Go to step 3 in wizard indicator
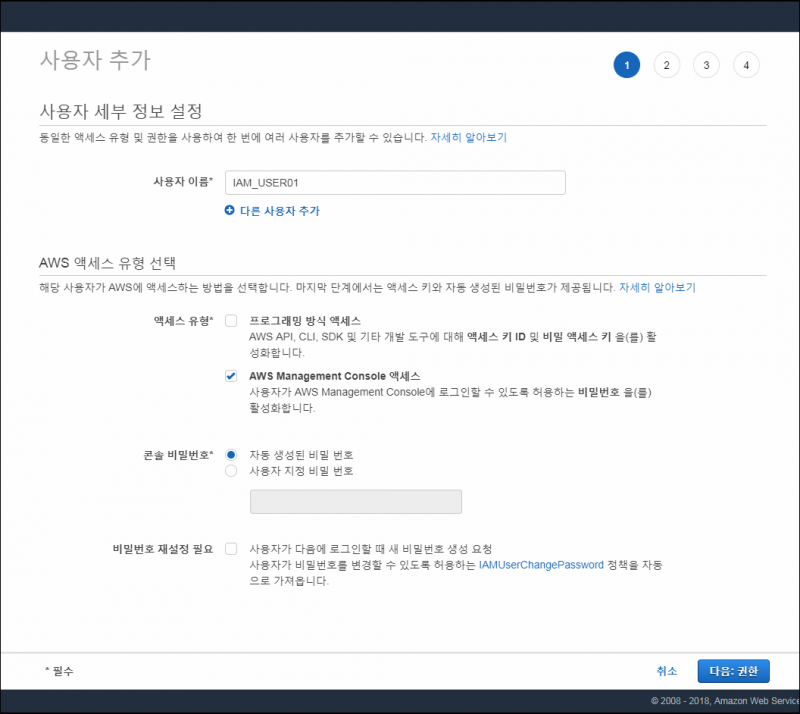This screenshot has width=800, height=714. click(x=706, y=65)
